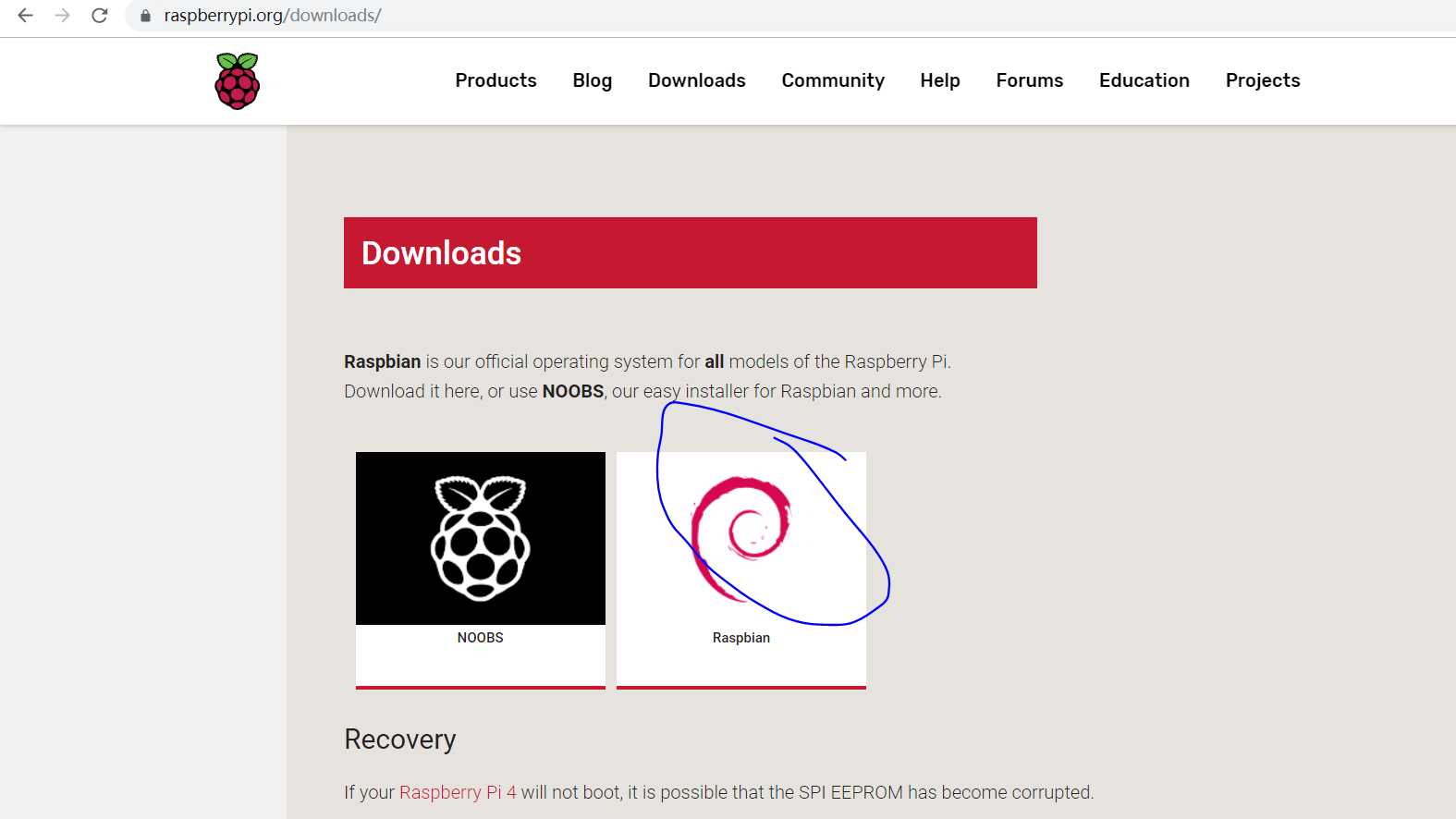This screenshot has height=819, width=1456.
Task: Click the Raspbian label under the card
Action: click(x=741, y=638)
